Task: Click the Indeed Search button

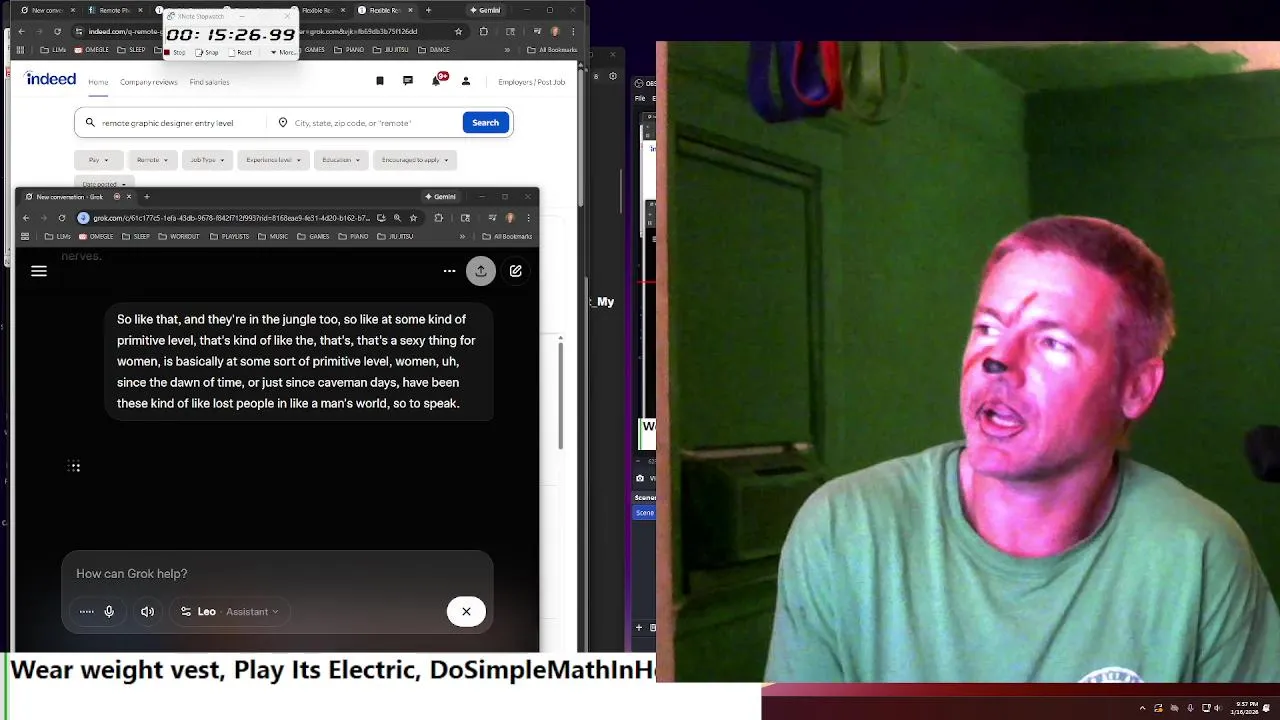Action: pos(485,123)
